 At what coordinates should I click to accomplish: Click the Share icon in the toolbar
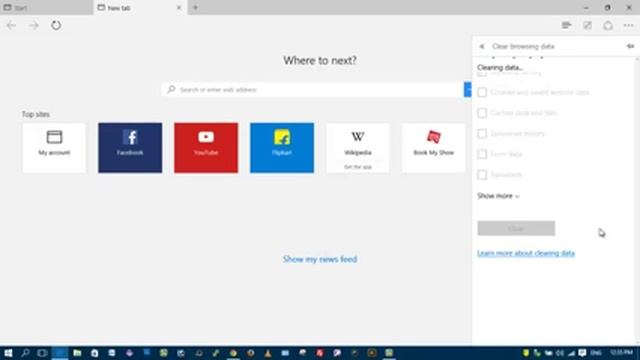(x=608, y=25)
